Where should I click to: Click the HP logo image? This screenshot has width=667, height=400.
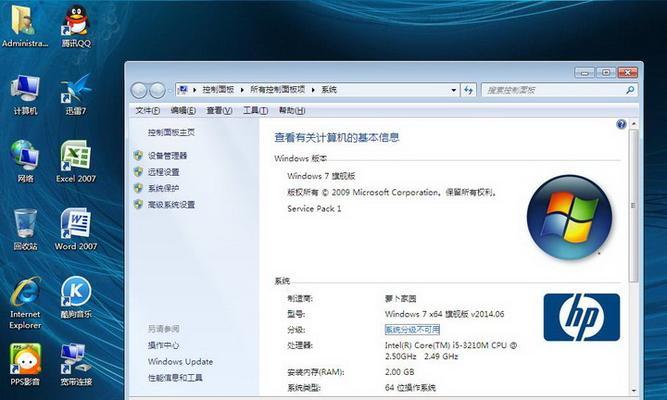(x=581, y=317)
